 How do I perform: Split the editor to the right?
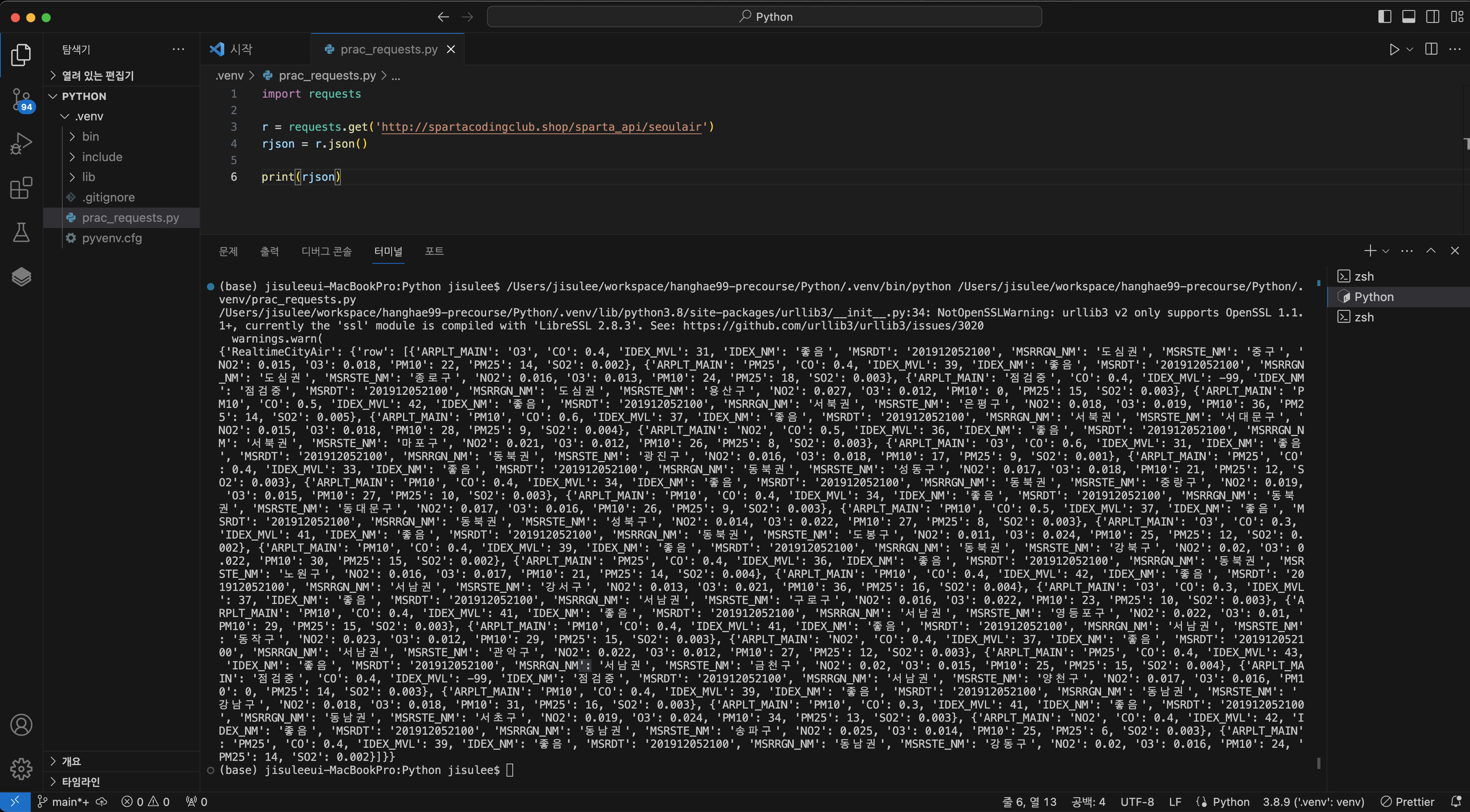coord(1431,49)
